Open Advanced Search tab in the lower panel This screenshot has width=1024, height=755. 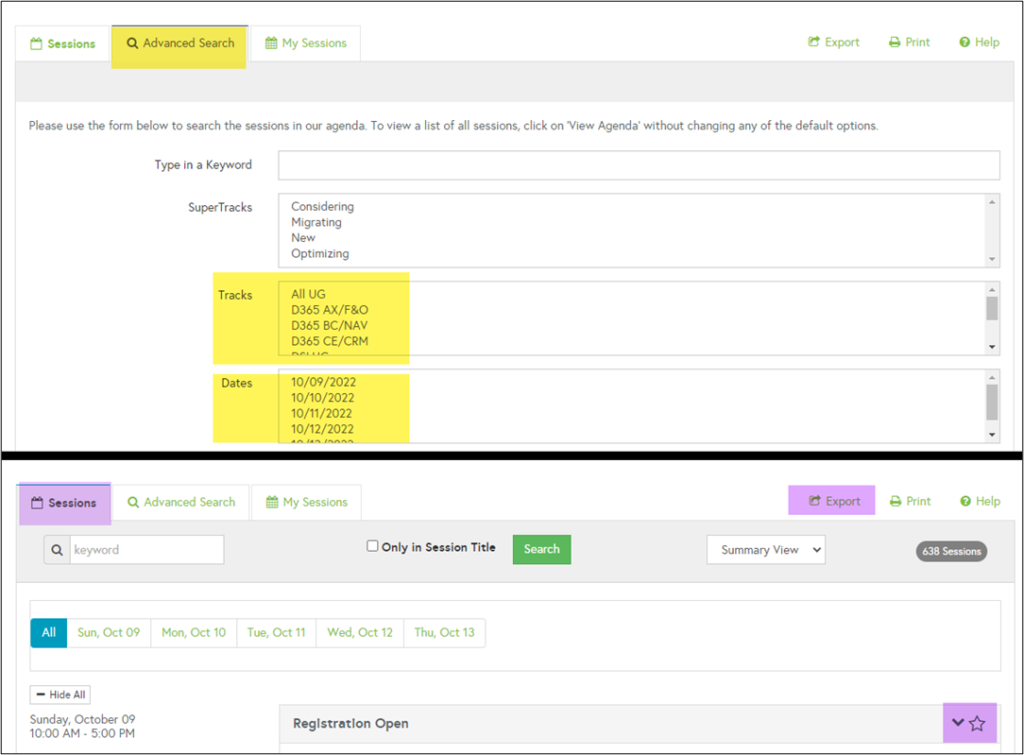coord(181,502)
